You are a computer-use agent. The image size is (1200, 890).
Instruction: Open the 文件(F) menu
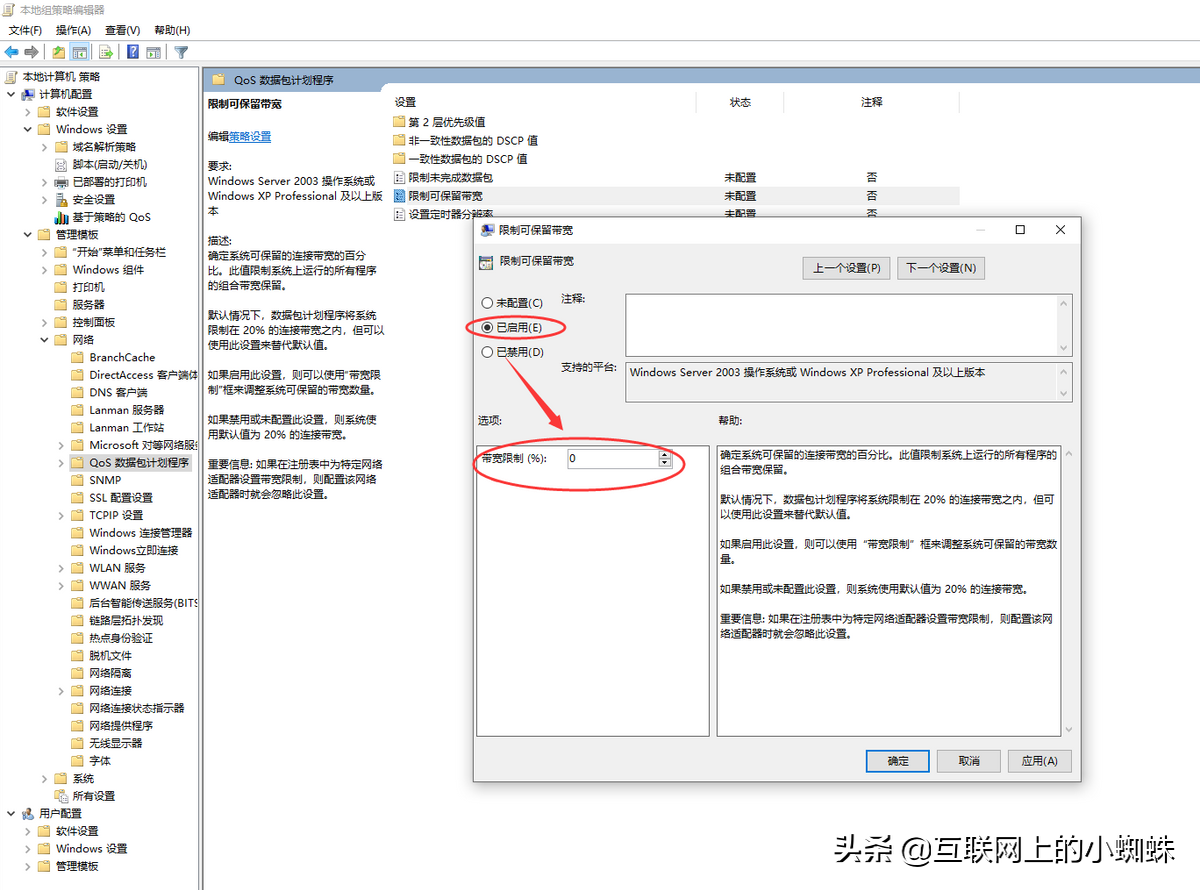[x=25, y=30]
